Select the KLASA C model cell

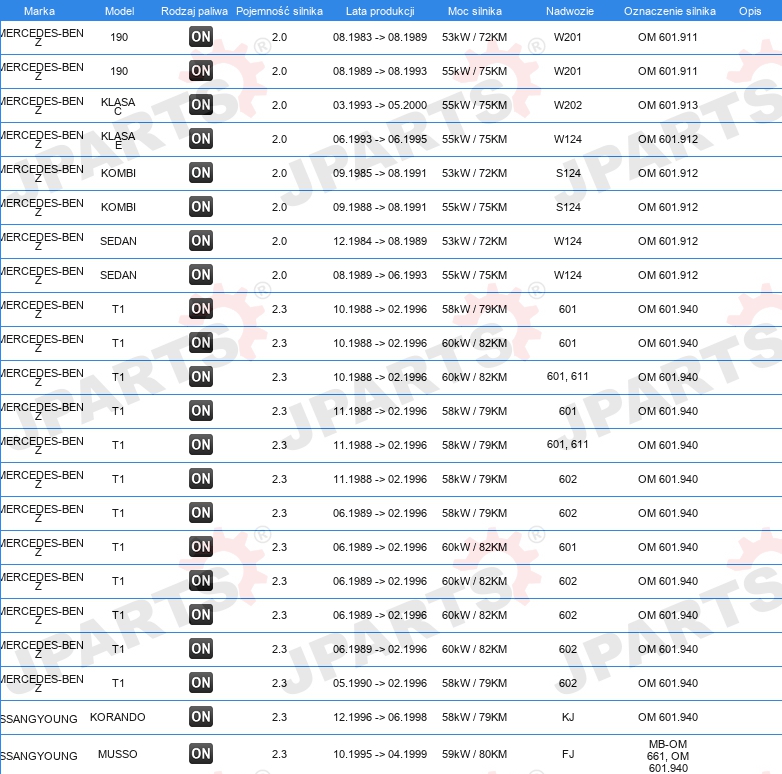[118, 106]
